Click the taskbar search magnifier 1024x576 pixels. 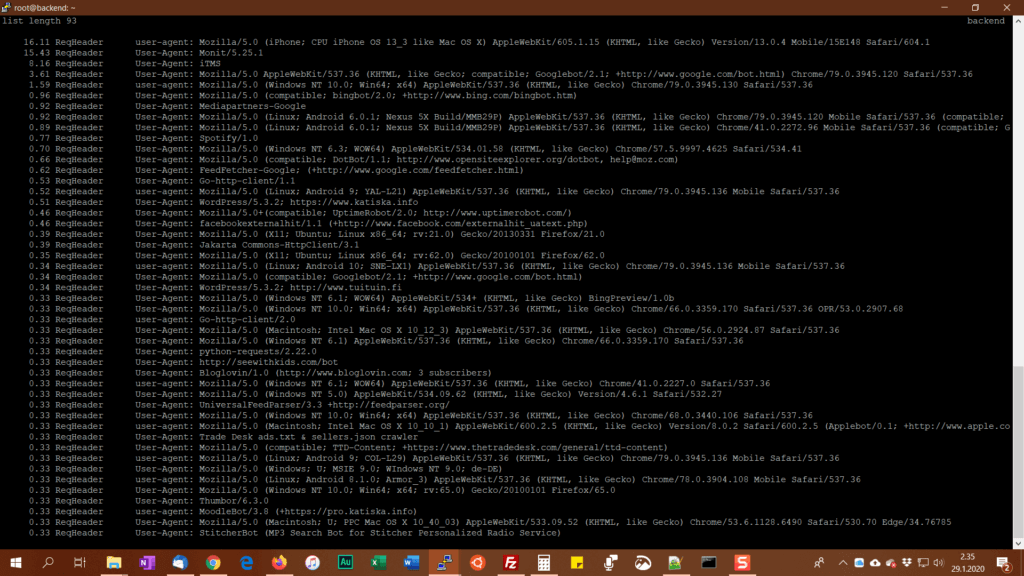48,563
